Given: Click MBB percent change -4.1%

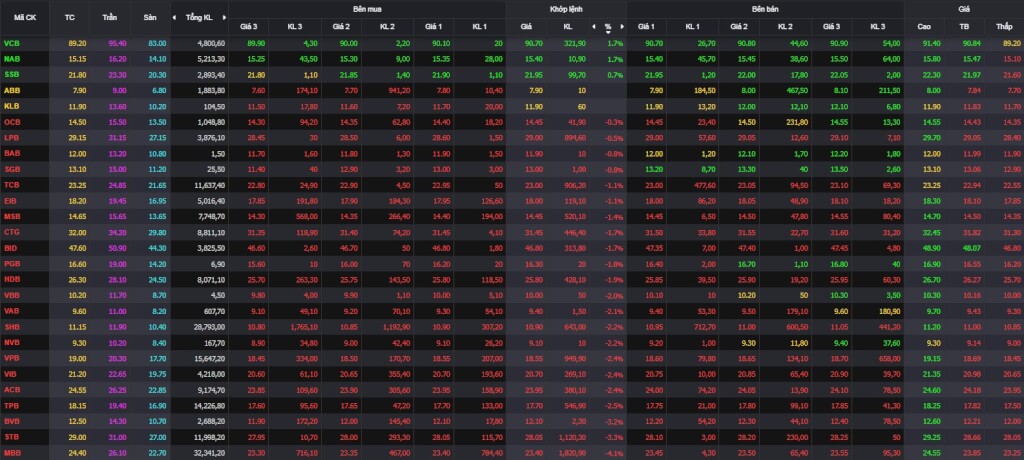Looking at the screenshot, I should pos(614,453).
